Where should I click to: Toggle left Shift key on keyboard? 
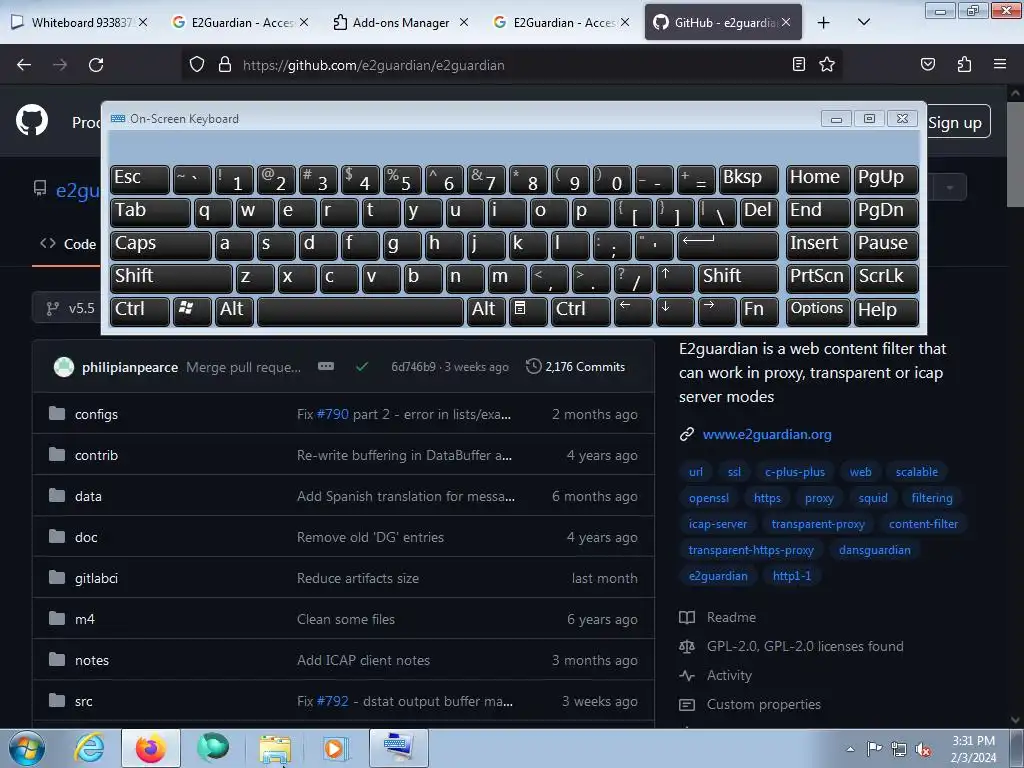point(171,278)
